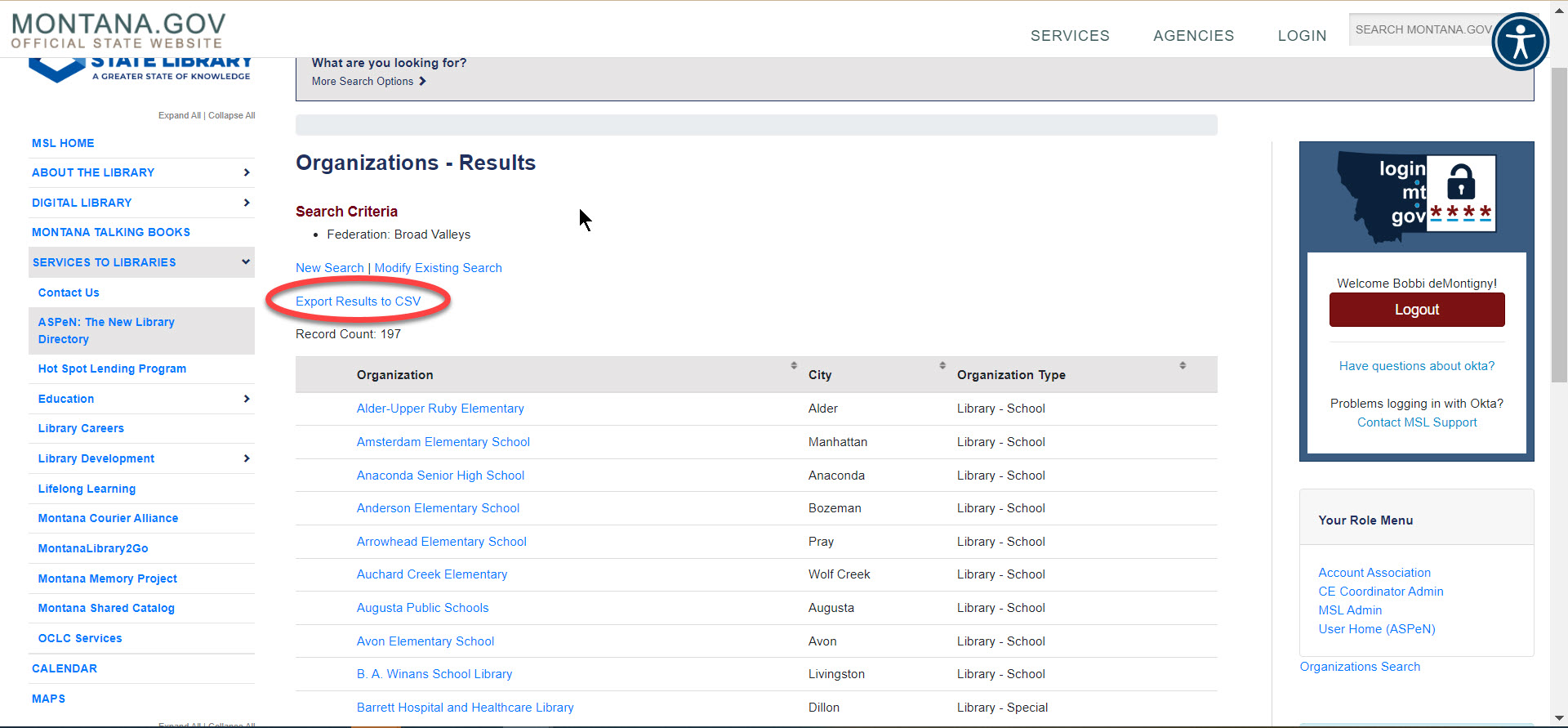Screen dimensions: 1568x728
Task: Open the CALENDAR menu item
Action: point(65,668)
